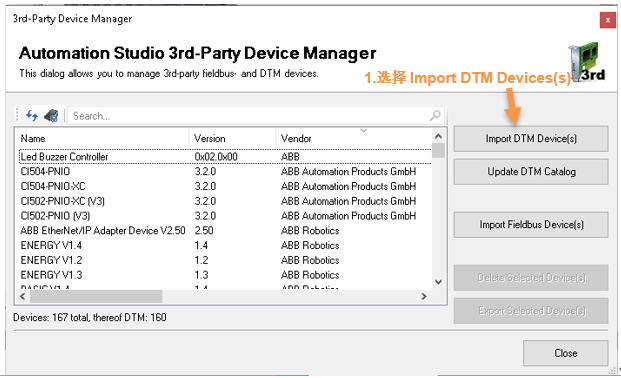This screenshot has width=621, height=378.
Task: Select Led Buzzer Controller row
Action: (225, 157)
